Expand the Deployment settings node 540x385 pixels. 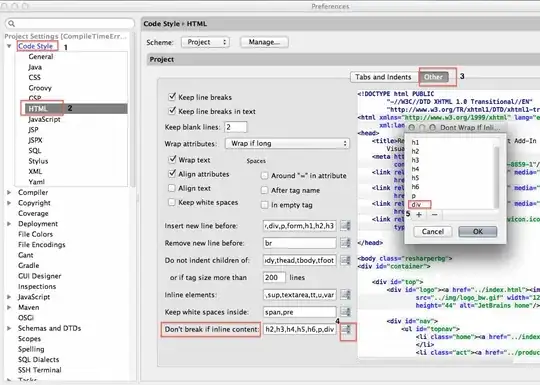(x=9, y=224)
